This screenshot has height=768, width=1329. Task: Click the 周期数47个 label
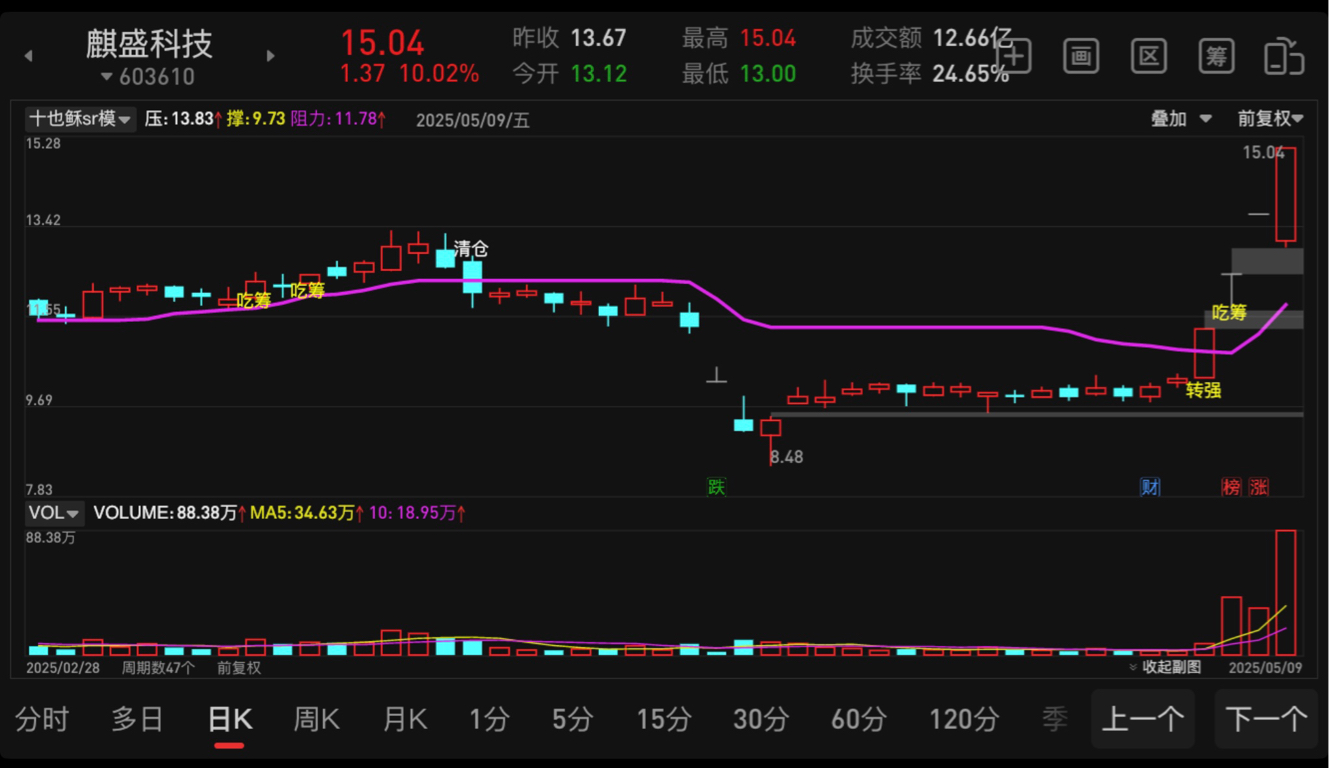158,667
